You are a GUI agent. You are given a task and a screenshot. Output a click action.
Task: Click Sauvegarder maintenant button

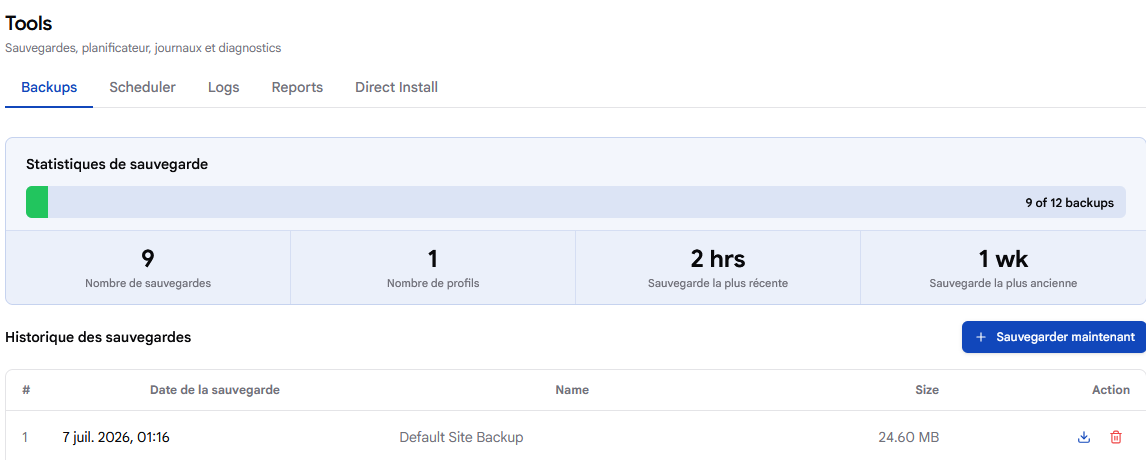[x=1054, y=337]
